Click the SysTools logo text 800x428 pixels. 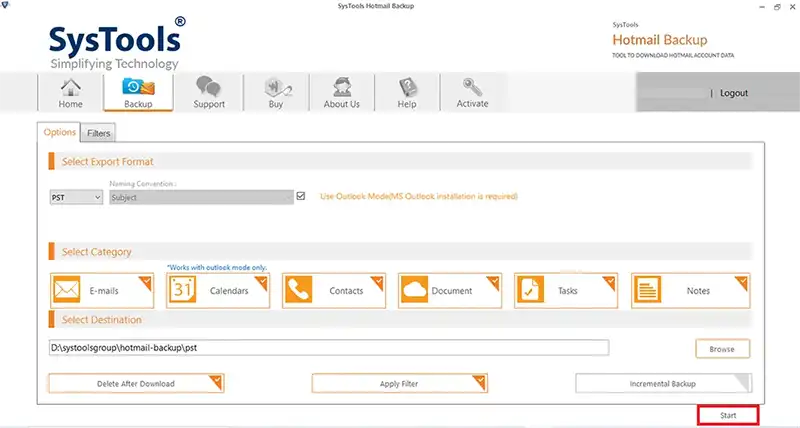(x=115, y=40)
